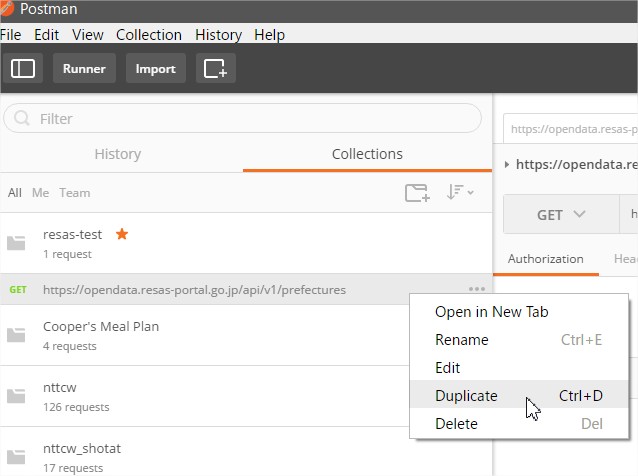
Task: Filter collections by Me
Action: pos(41,192)
